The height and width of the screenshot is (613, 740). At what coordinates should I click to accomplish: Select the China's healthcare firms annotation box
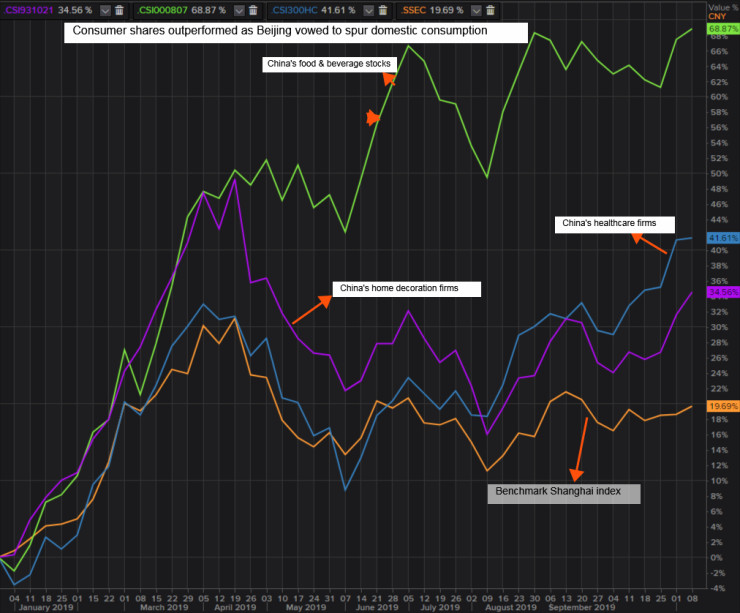click(614, 224)
